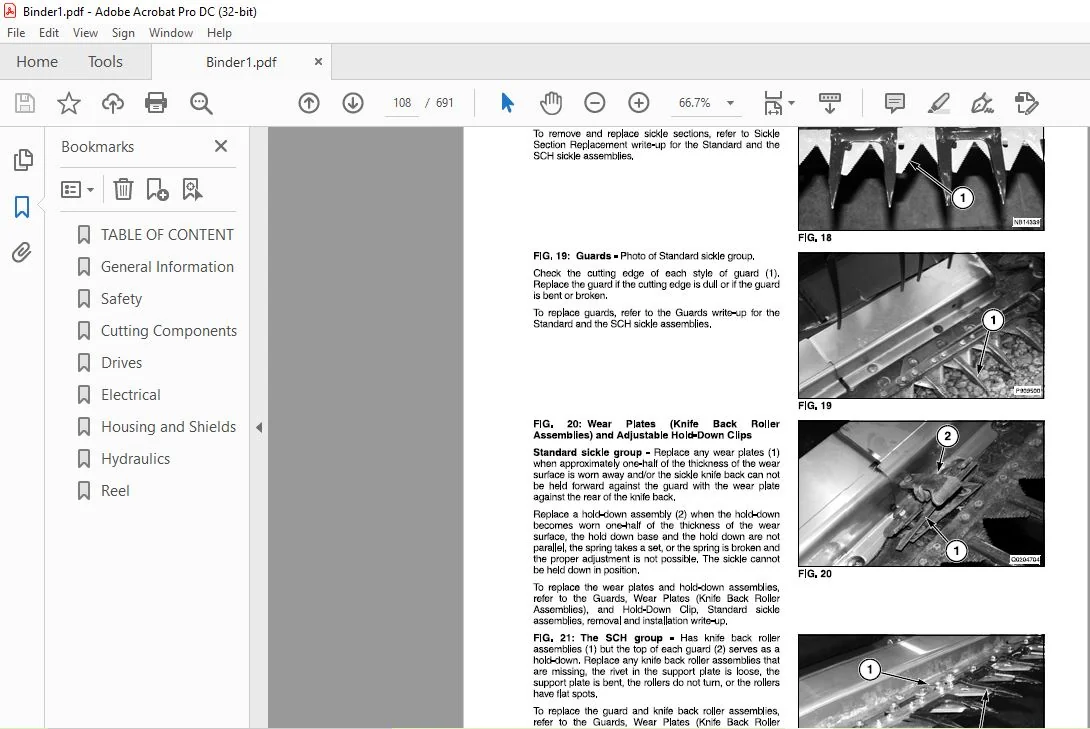1090x729 pixels.
Task: Print the document
Action: pyautogui.click(x=156, y=103)
